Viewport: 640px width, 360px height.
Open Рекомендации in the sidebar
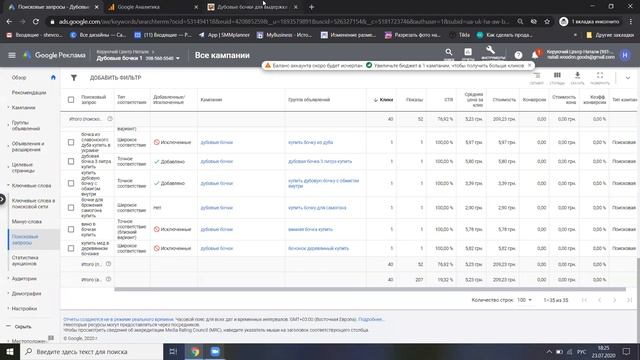29,93
